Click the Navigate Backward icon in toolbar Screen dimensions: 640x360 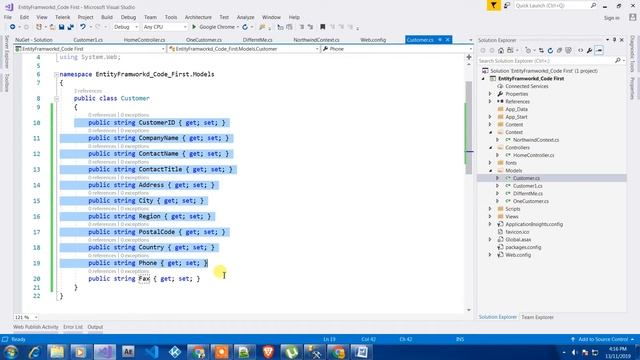[13, 27]
